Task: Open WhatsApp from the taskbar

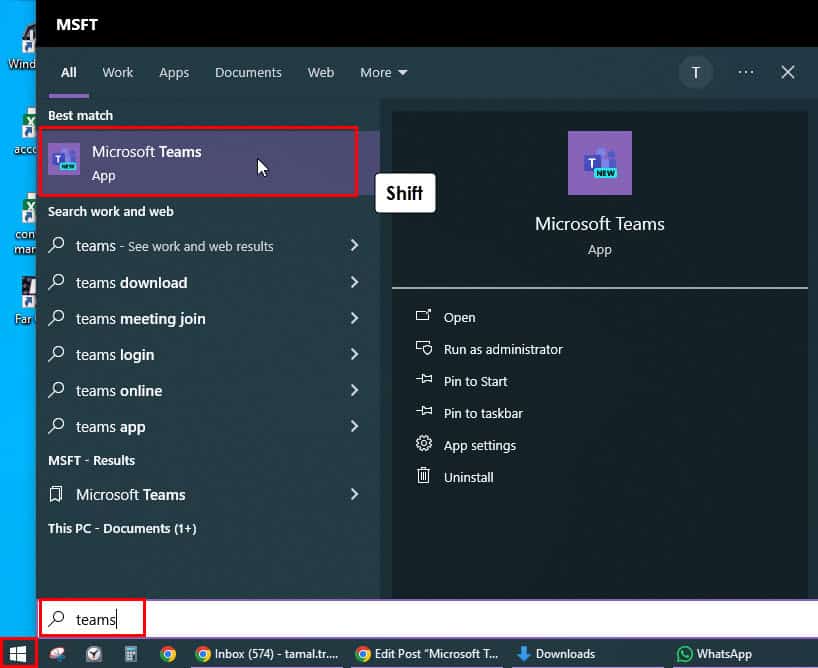Action: click(714, 653)
